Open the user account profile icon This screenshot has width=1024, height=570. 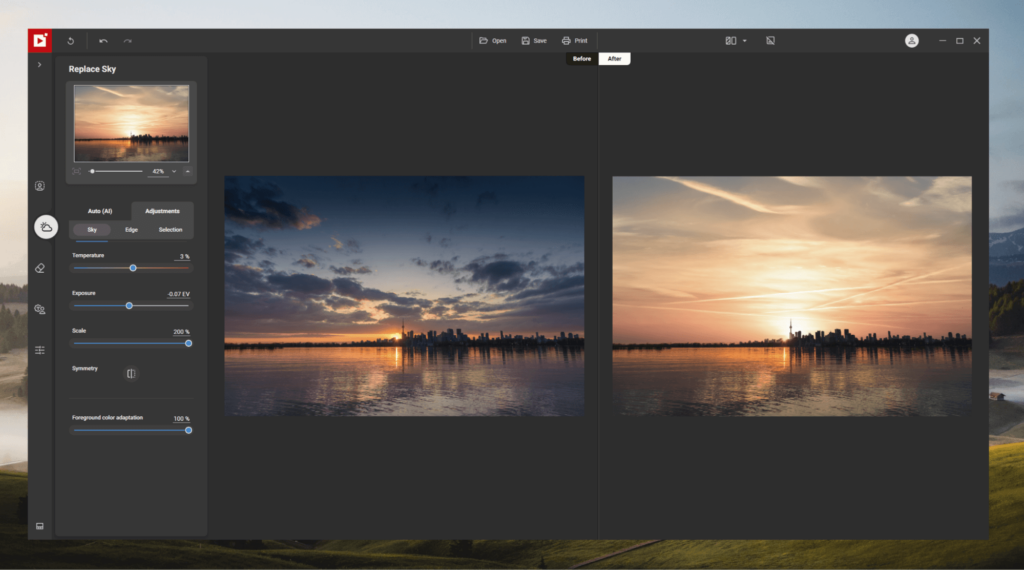pyautogui.click(x=912, y=41)
